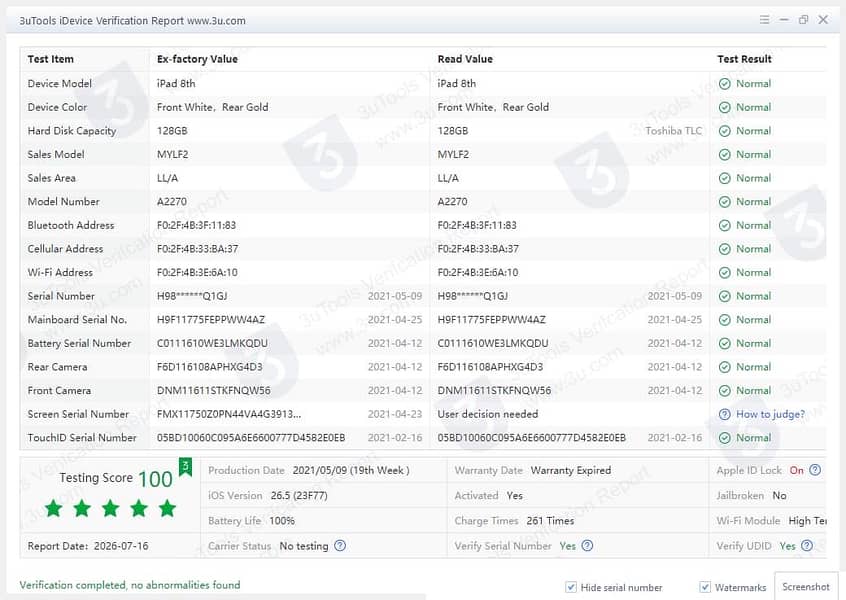Click the Toshiba TLC label

point(673,131)
